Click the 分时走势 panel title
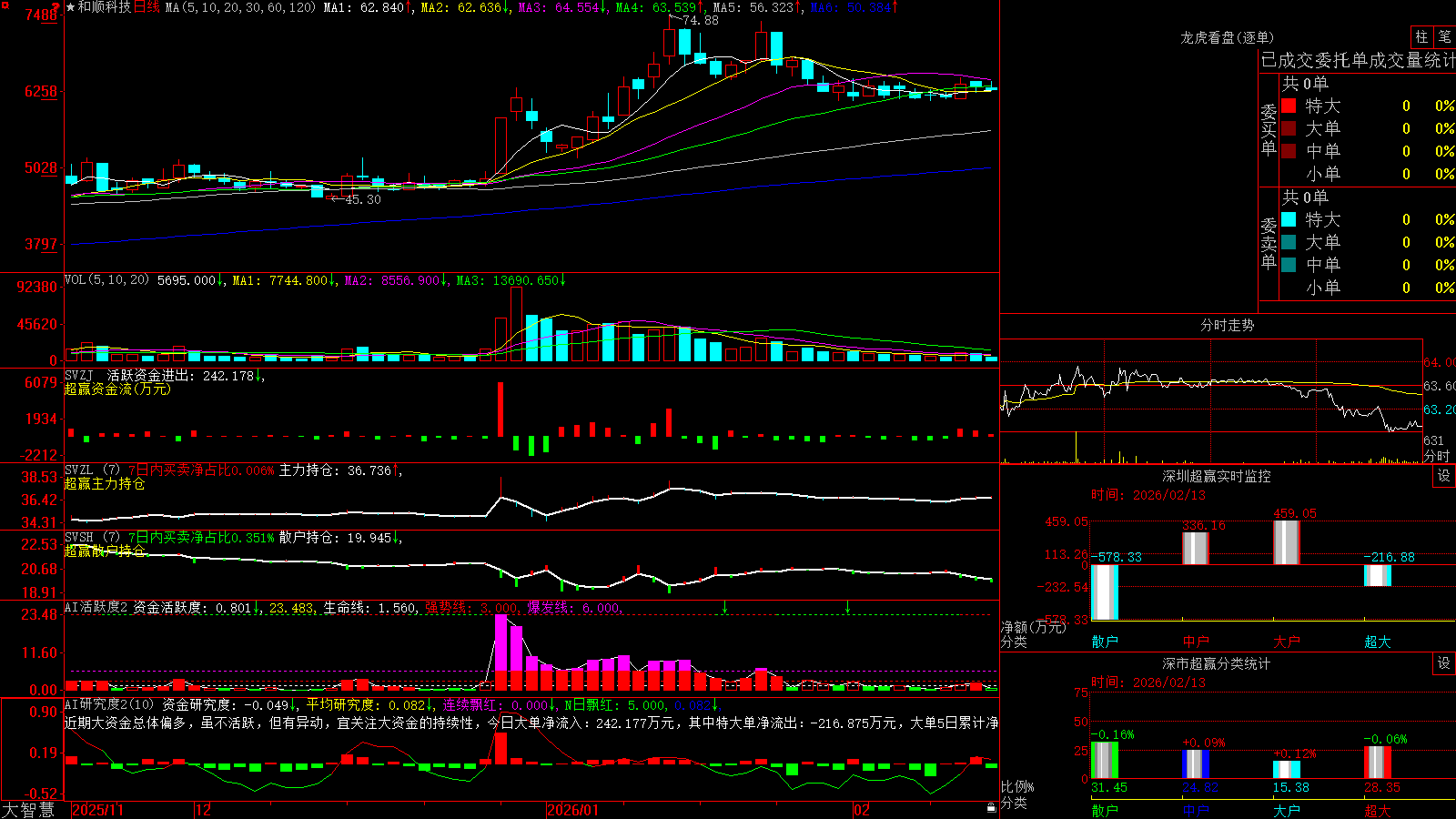The image size is (1456, 819). [1227, 325]
